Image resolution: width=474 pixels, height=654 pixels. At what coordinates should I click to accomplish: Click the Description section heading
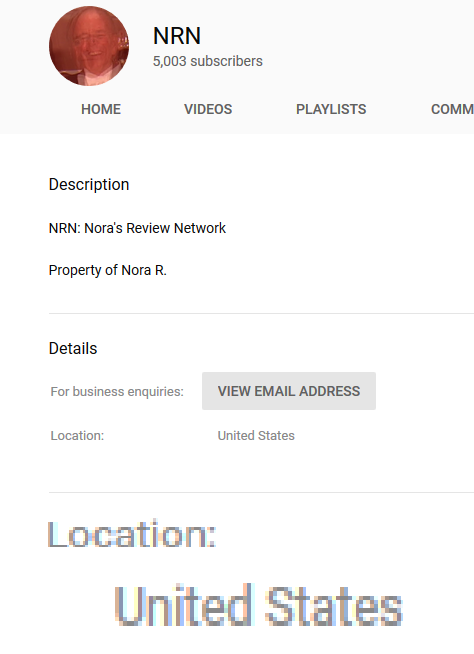(89, 185)
